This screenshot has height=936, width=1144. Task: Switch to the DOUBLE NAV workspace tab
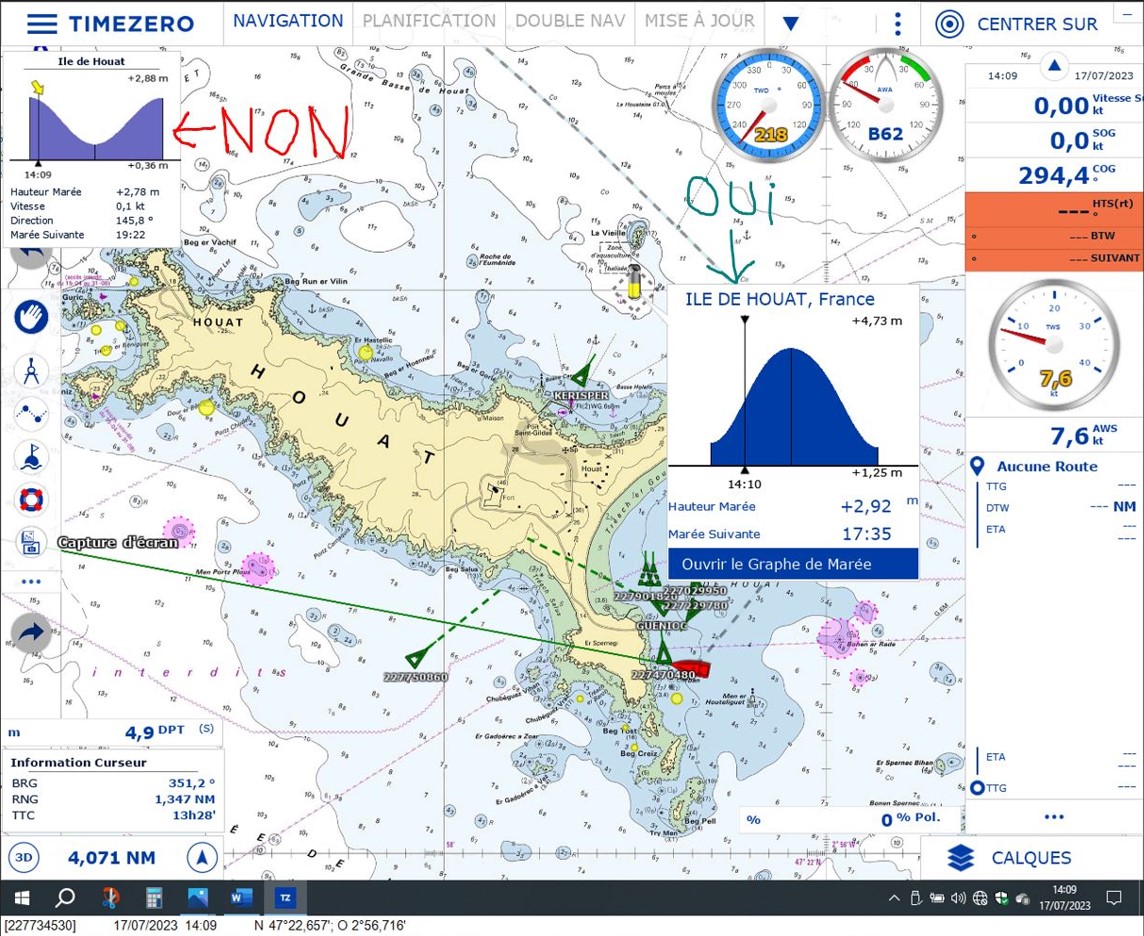point(570,20)
